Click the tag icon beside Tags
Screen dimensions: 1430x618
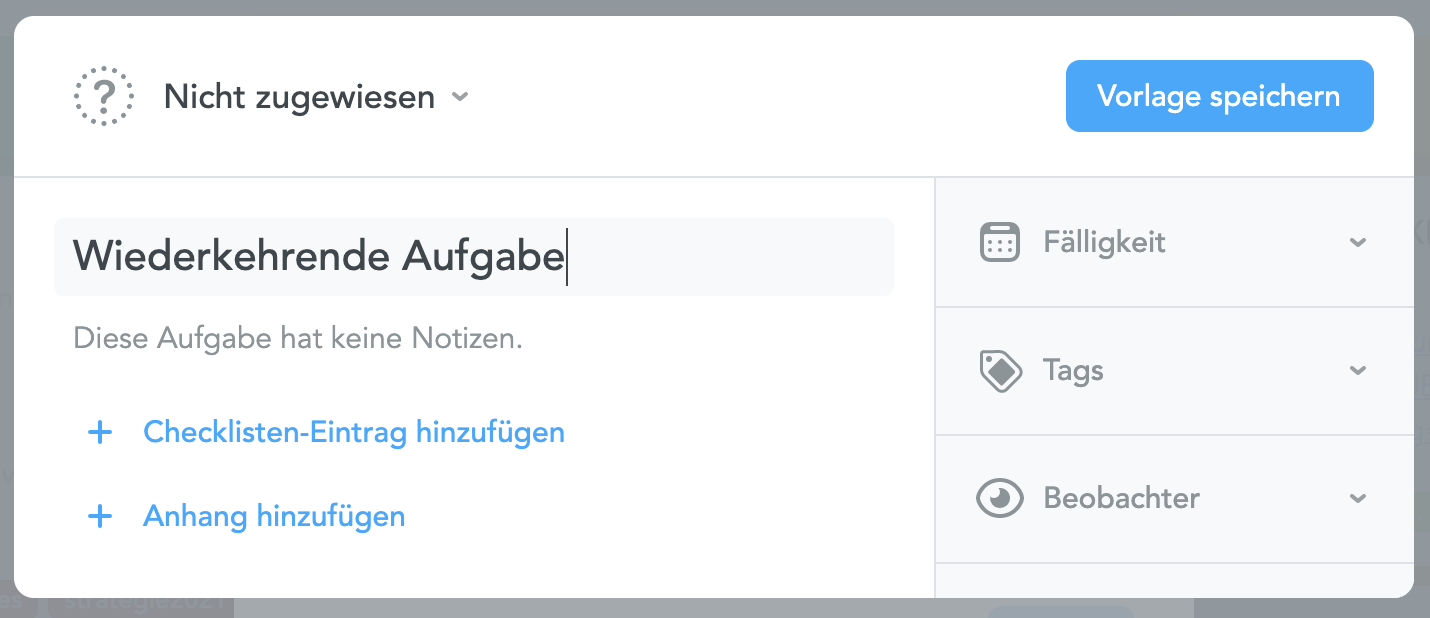(x=999, y=370)
